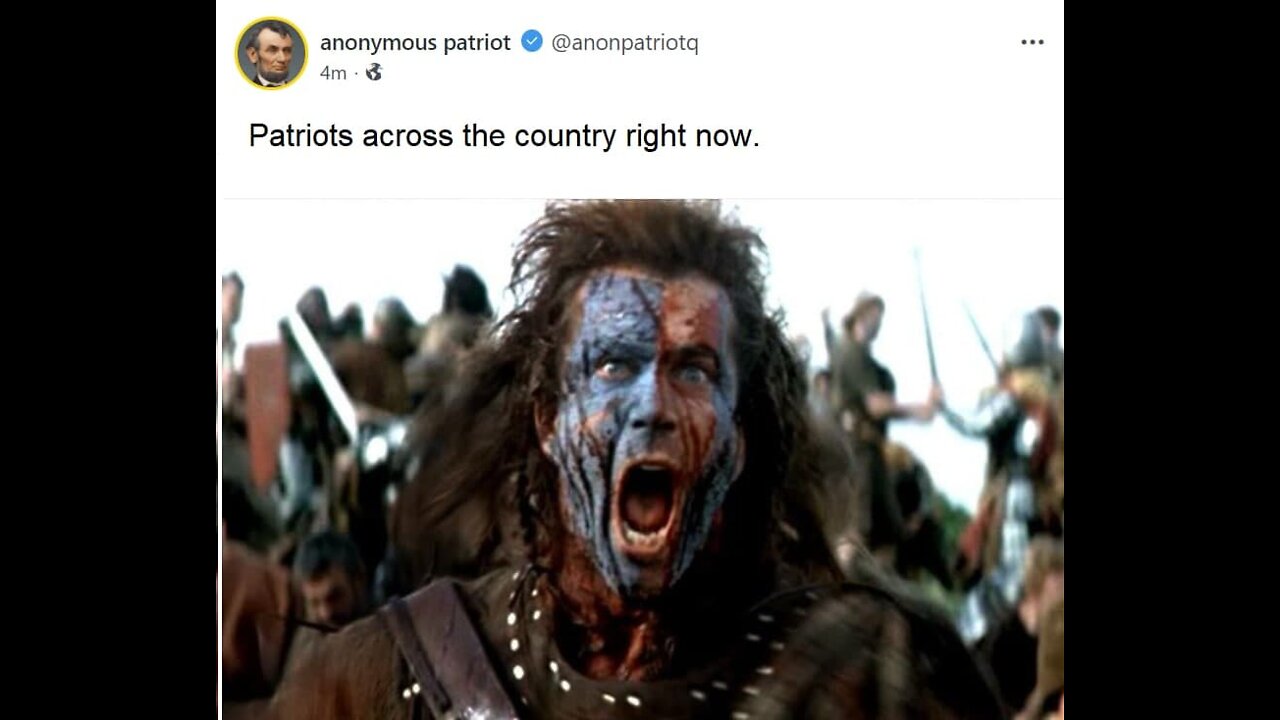The height and width of the screenshot is (720, 1280).
Task: Select the post text about patriots
Action: tap(504, 135)
